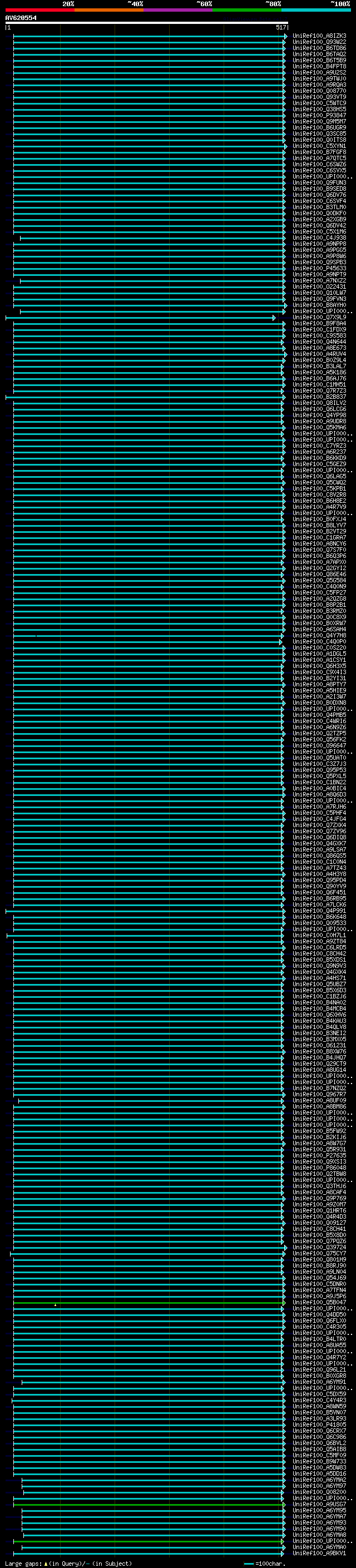Open hit UniRef100_B6TD86
The image size is (356, 1568).
(x=319, y=48)
